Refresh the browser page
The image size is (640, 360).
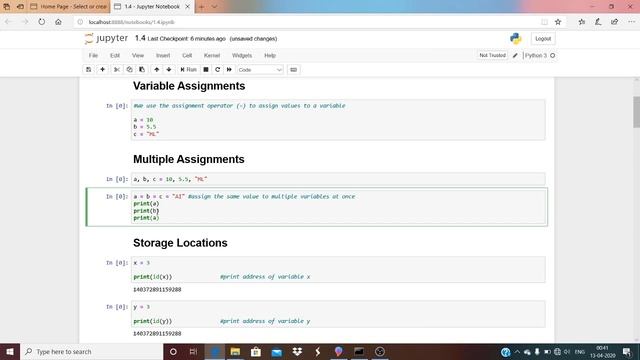pyautogui.click(x=42, y=22)
